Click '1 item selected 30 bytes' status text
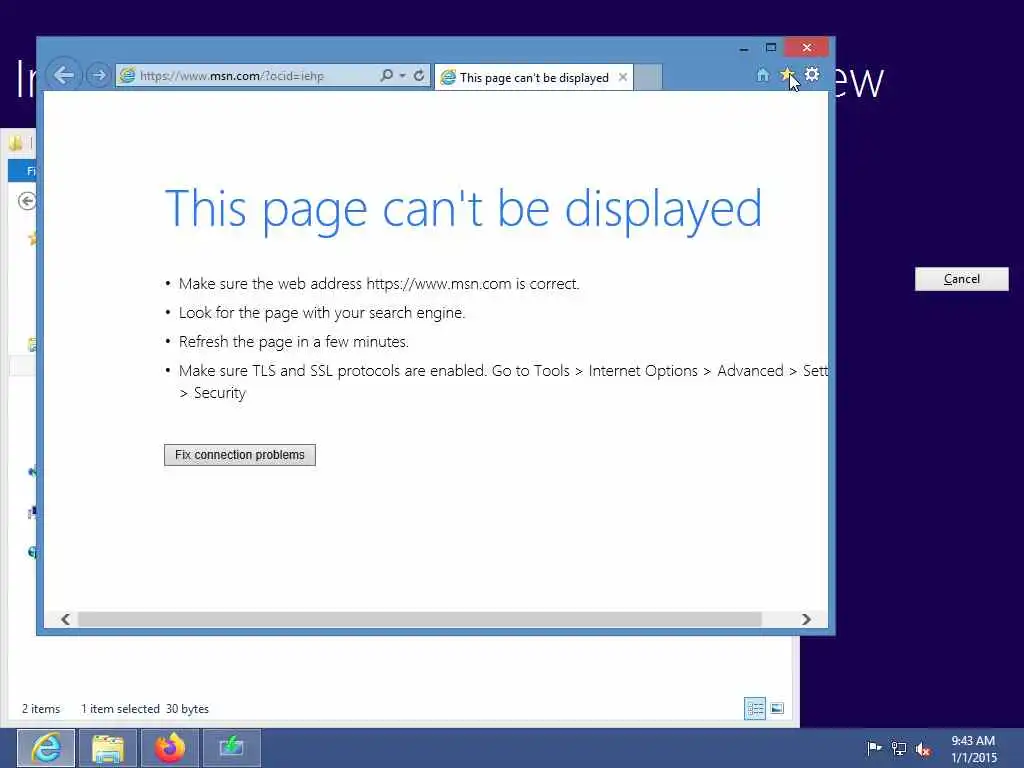Viewport: 1024px width, 768px height. click(x=145, y=709)
